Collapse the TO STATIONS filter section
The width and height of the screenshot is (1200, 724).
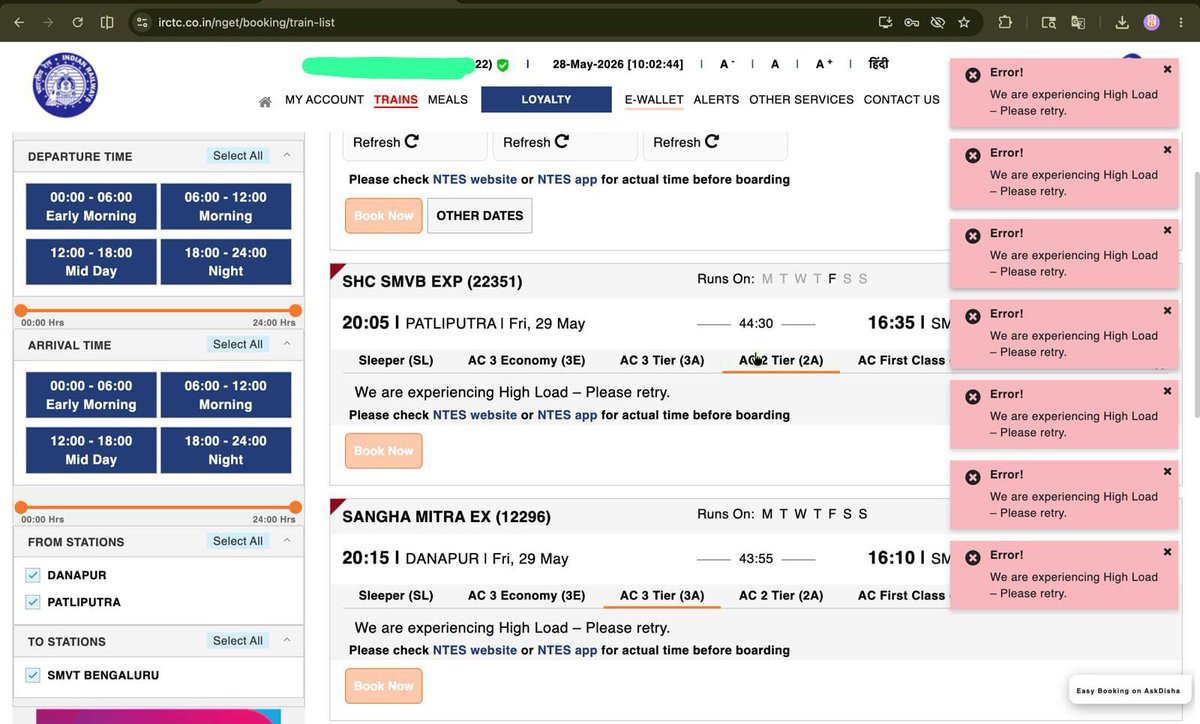tap(287, 640)
